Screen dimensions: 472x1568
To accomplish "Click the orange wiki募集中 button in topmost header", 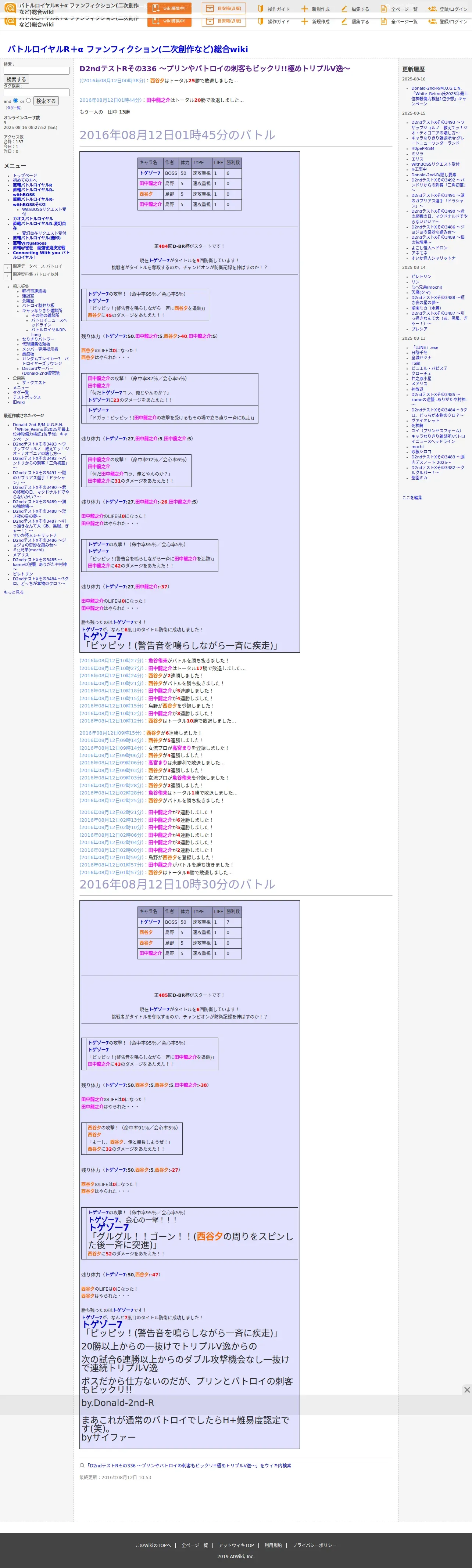I will (169, 8).
